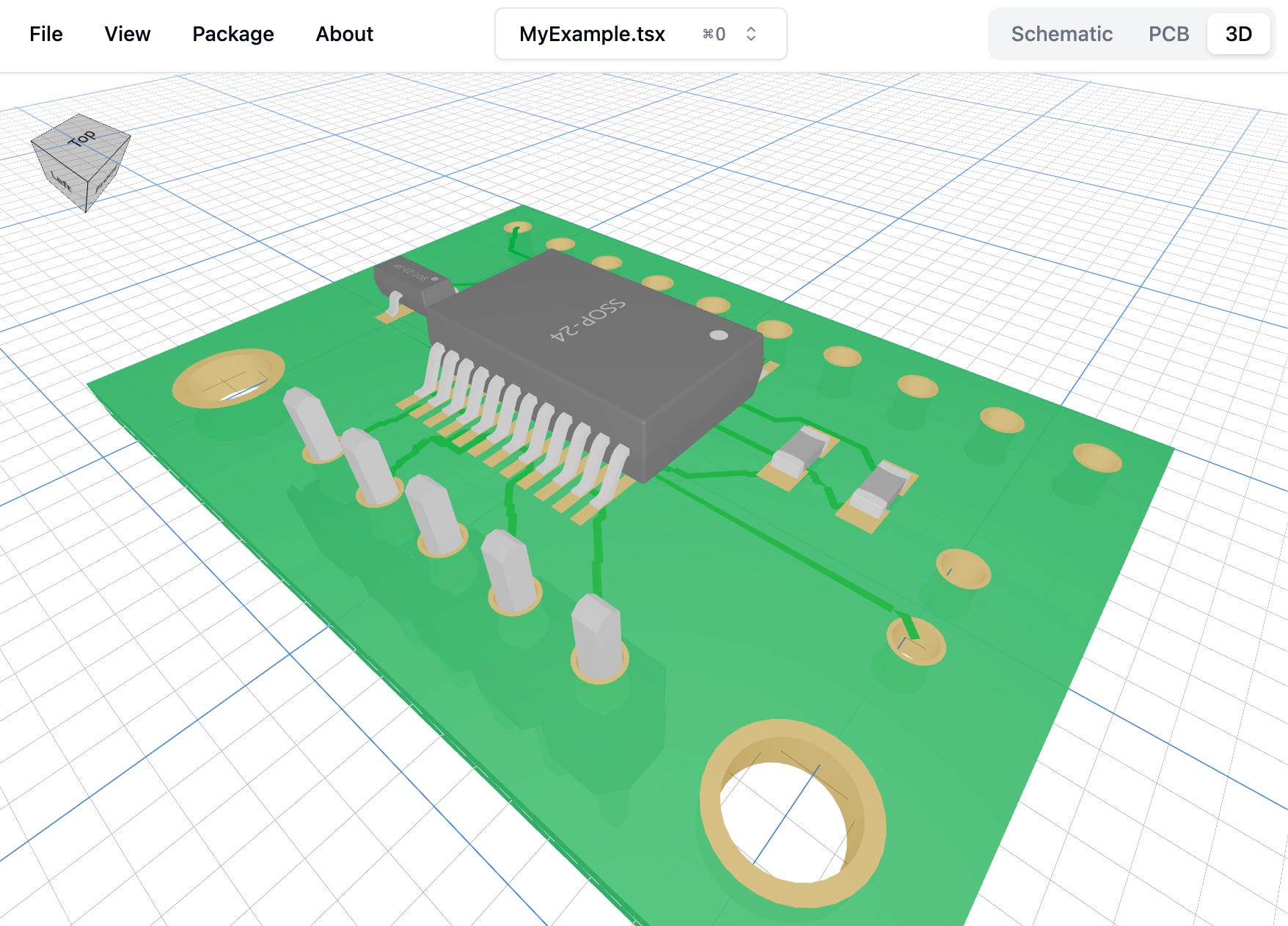Open the Package menu
The height and width of the screenshot is (926, 1288).
click(x=233, y=34)
